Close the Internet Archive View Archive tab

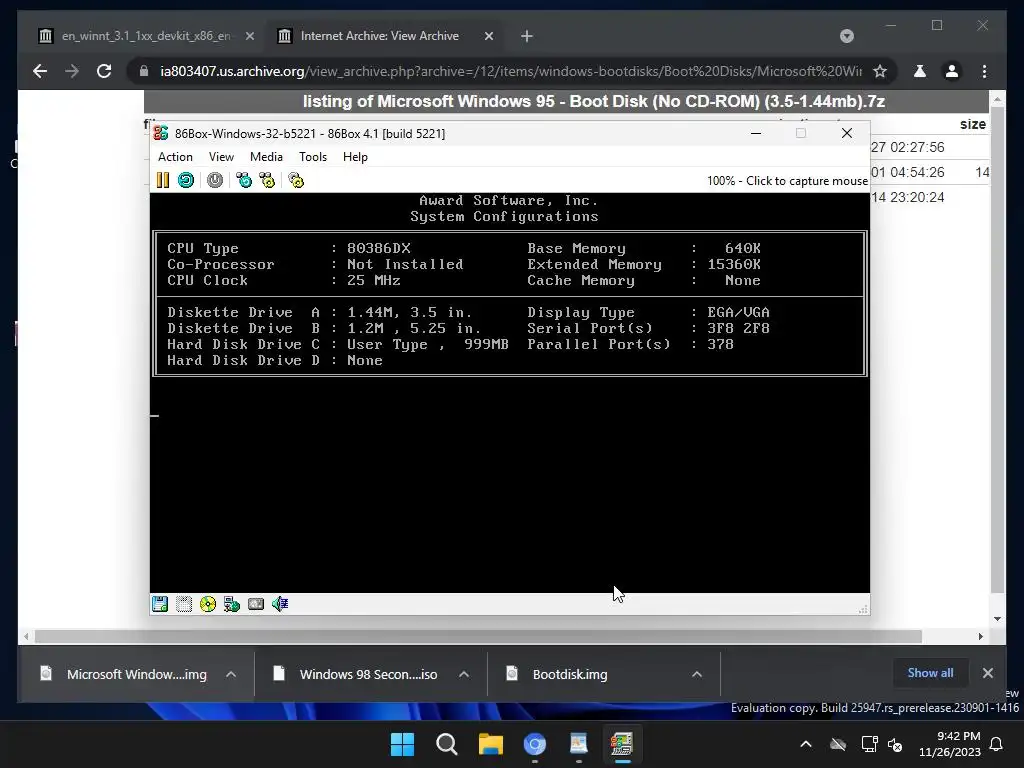coord(489,36)
